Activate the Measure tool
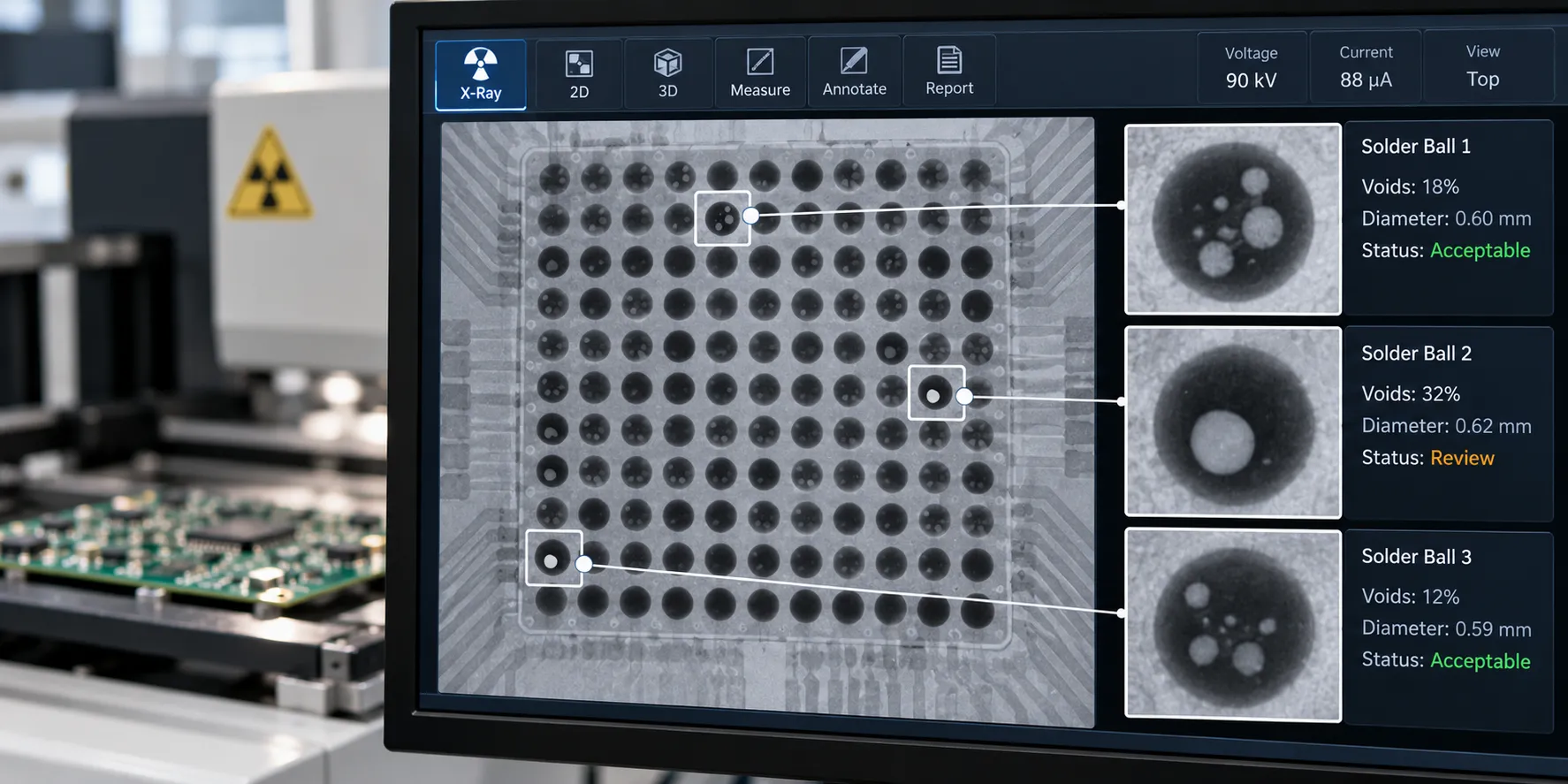This screenshot has height=784, width=1568. tap(760, 72)
